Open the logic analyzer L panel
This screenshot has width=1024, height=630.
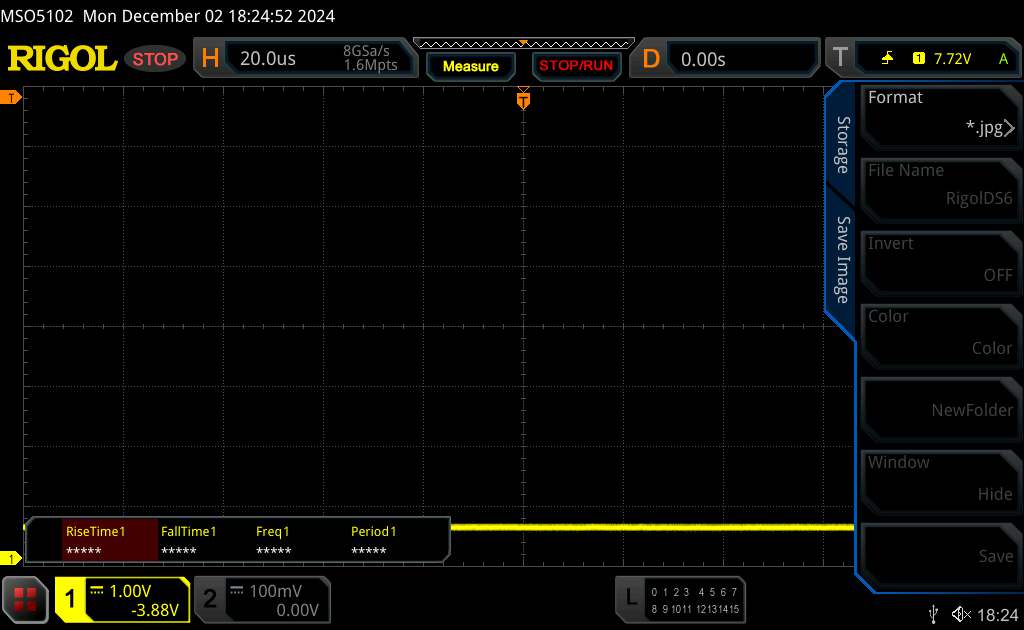(x=630, y=599)
